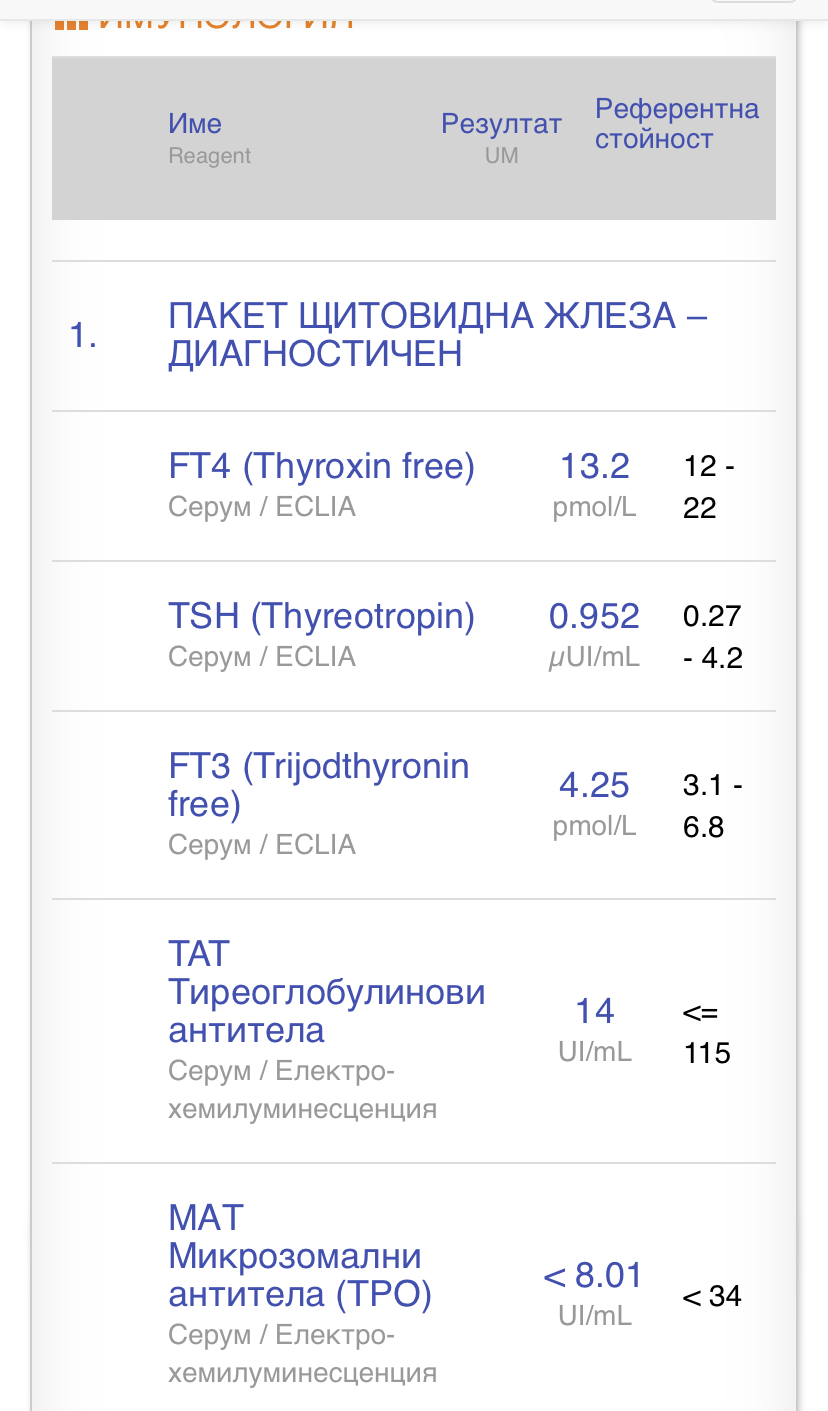Click the FT4 reference range 12 - 22
Image resolution: width=828 pixels, height=1411 pixels.
click(708, 487)
